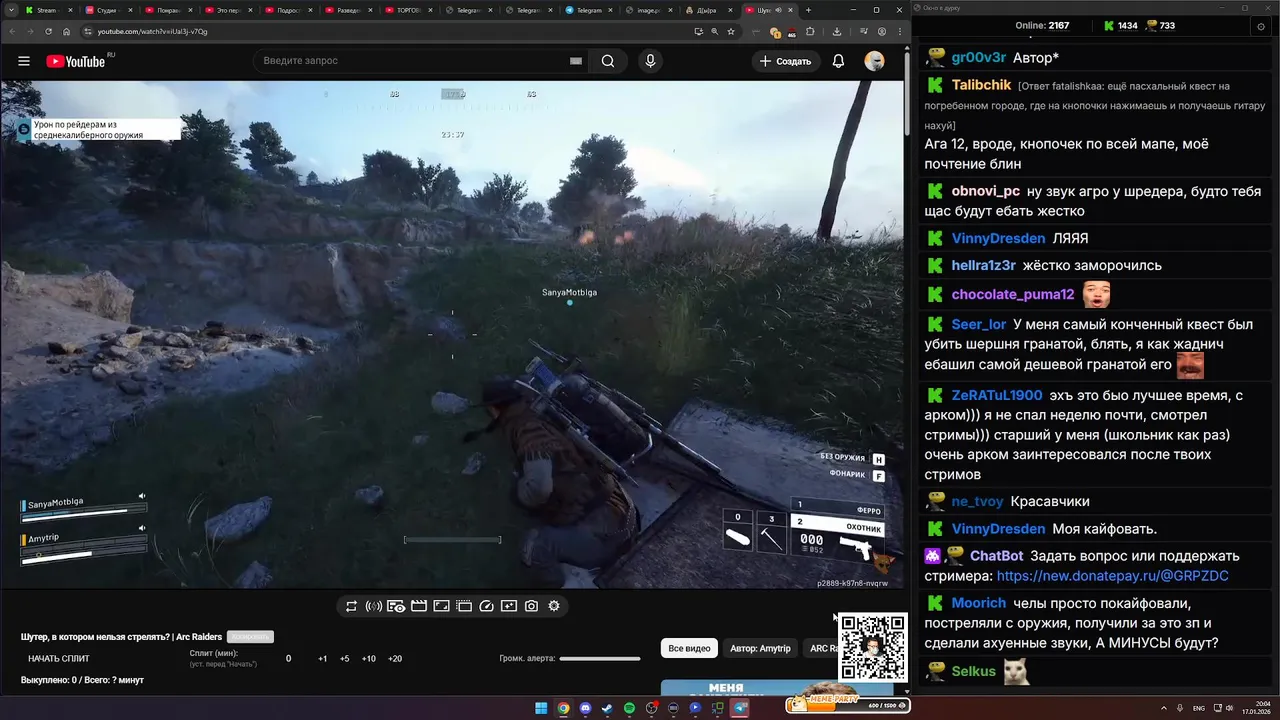Click the ENG language indicator in tray
This screenshot has width=1280, height=720.
coord(1199,708)
